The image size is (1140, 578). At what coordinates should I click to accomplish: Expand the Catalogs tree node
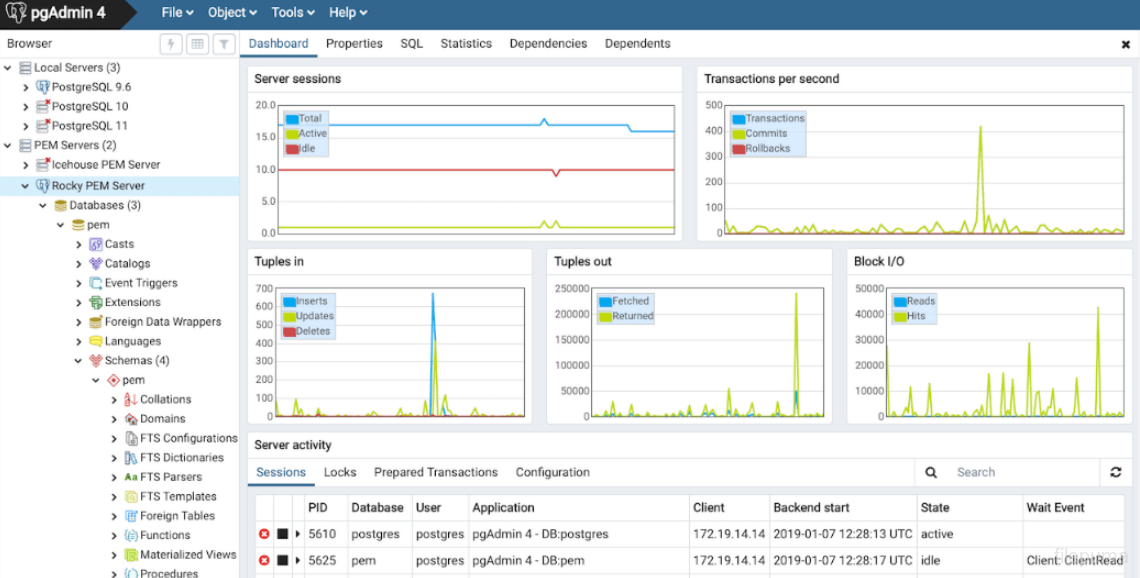click(79, 264)
